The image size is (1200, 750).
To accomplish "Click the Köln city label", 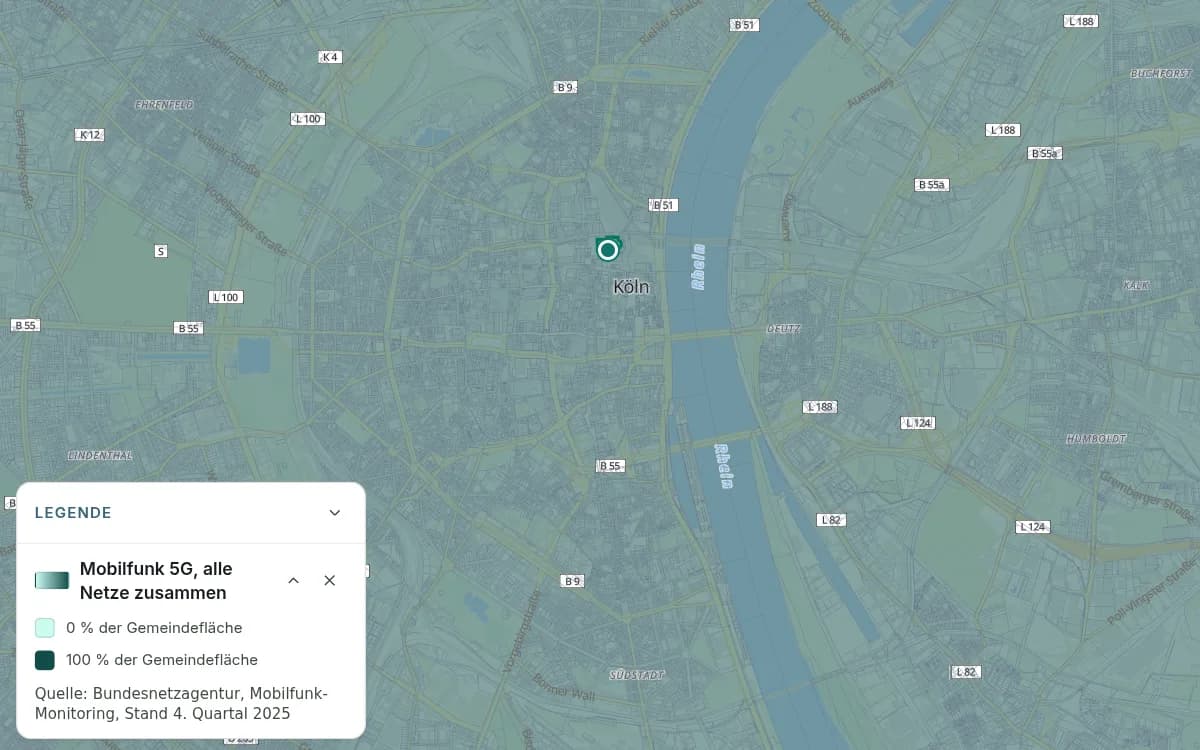I will 631,287.
